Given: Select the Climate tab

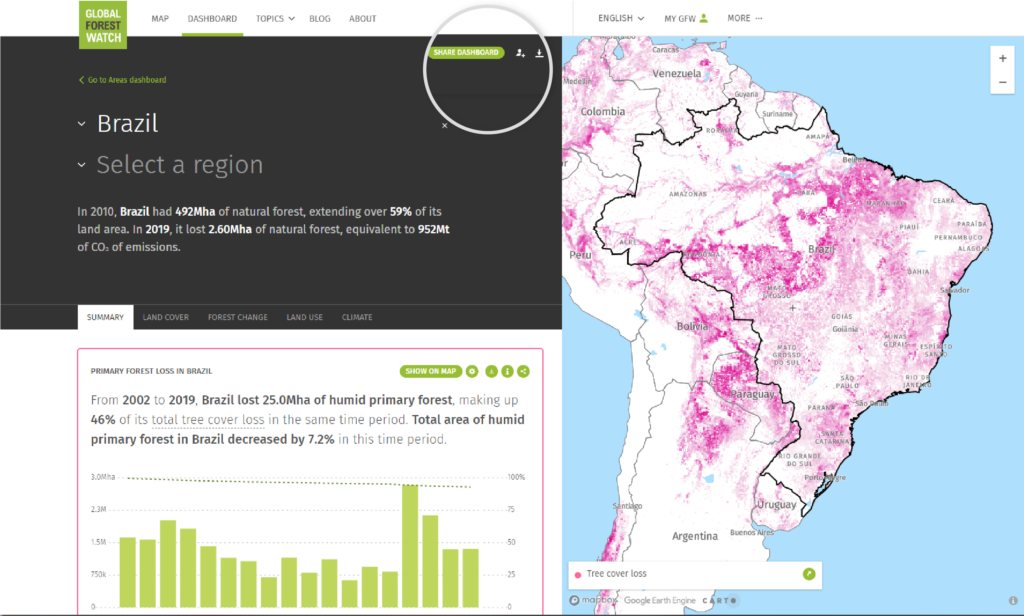Looking at the screenshot, I should (x=357, y=317).
